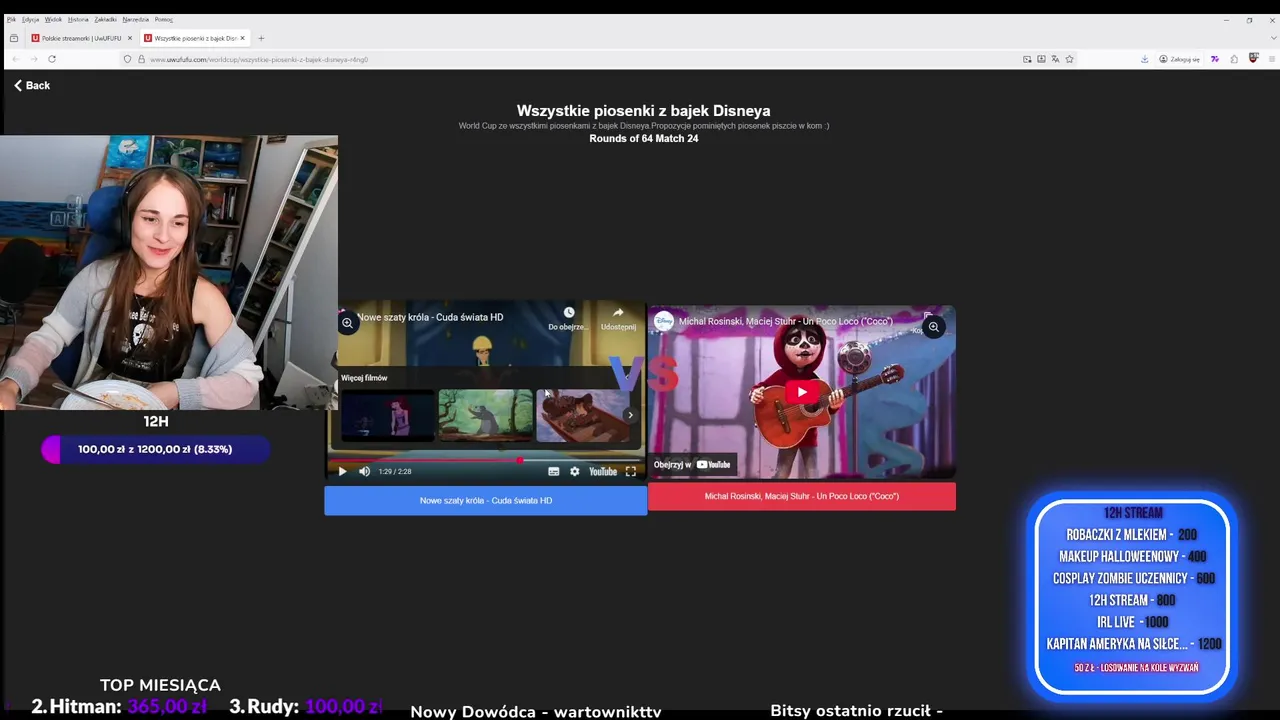Vote for Nowe szaty króla - Cuda świata HD

coord(485,500)
